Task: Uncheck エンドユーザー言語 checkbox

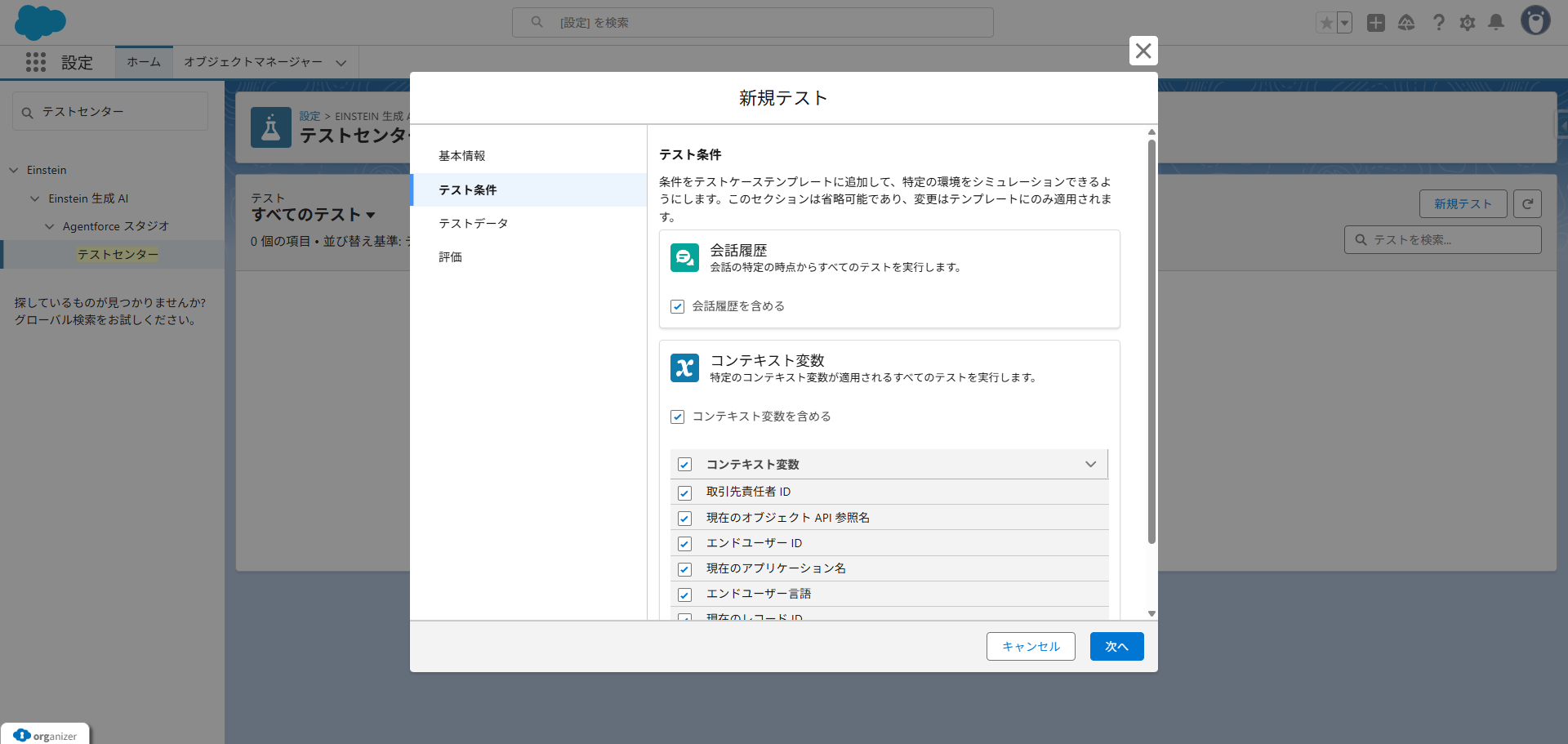Action: (x=684, y=595)
